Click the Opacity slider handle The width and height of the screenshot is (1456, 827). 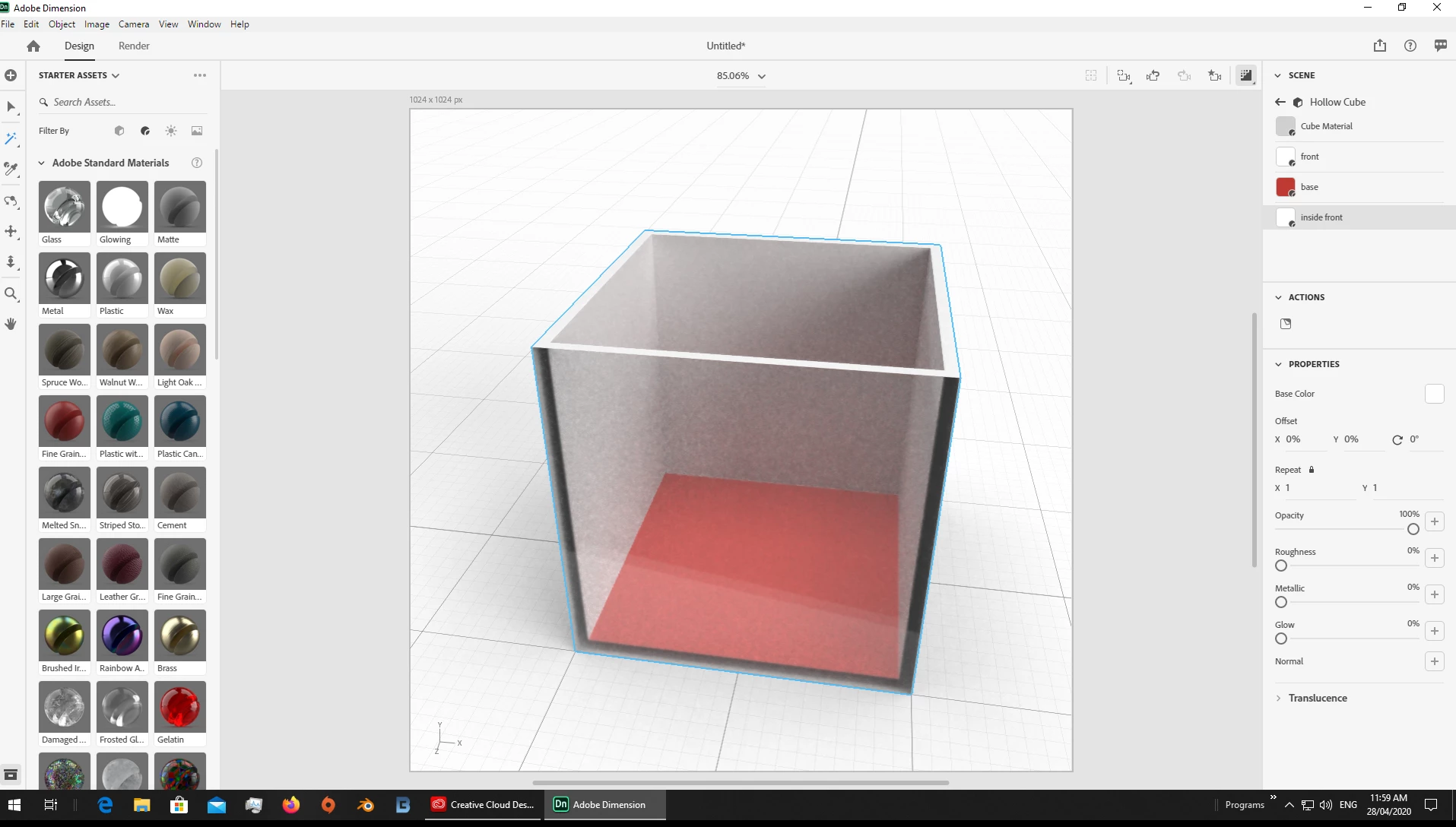(x=1413, y=529)
